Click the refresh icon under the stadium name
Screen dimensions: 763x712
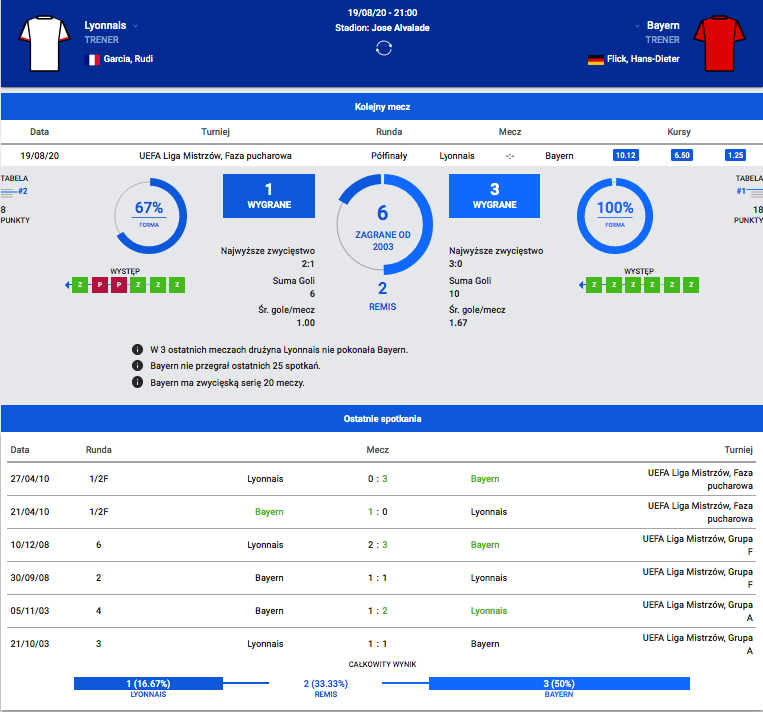383,49
